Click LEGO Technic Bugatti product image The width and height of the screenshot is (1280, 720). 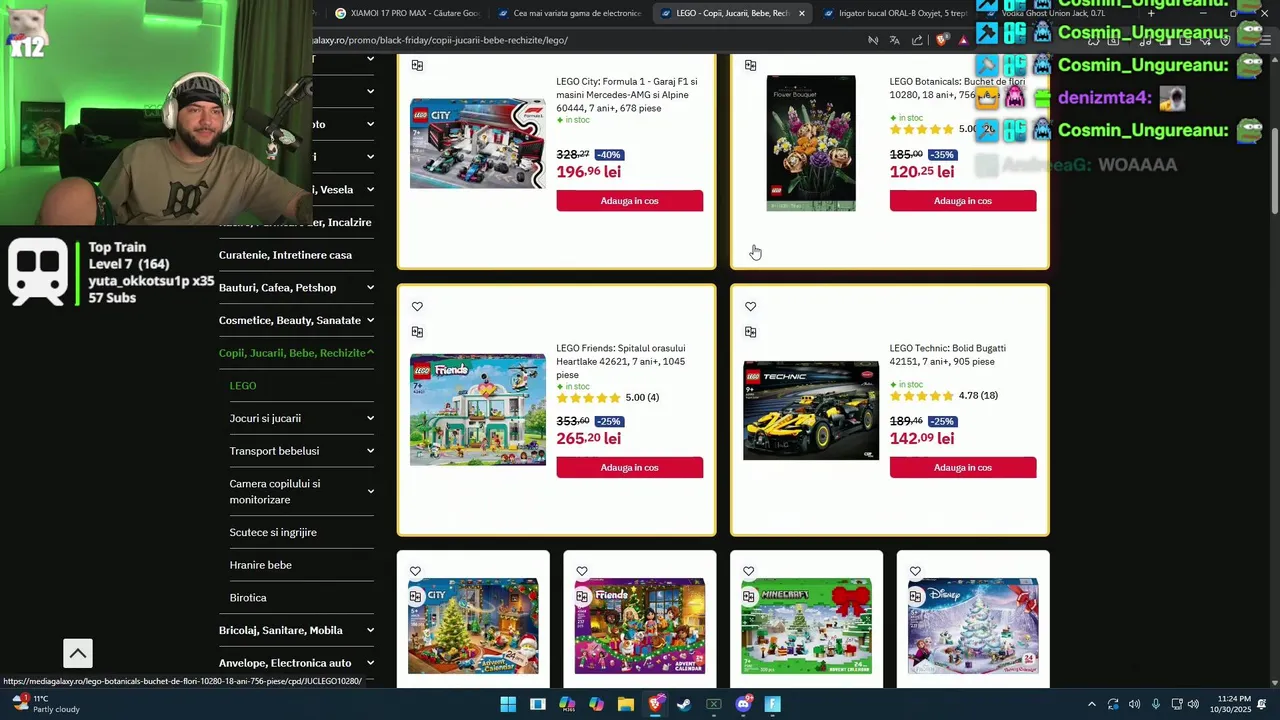(x=811, y=410)
